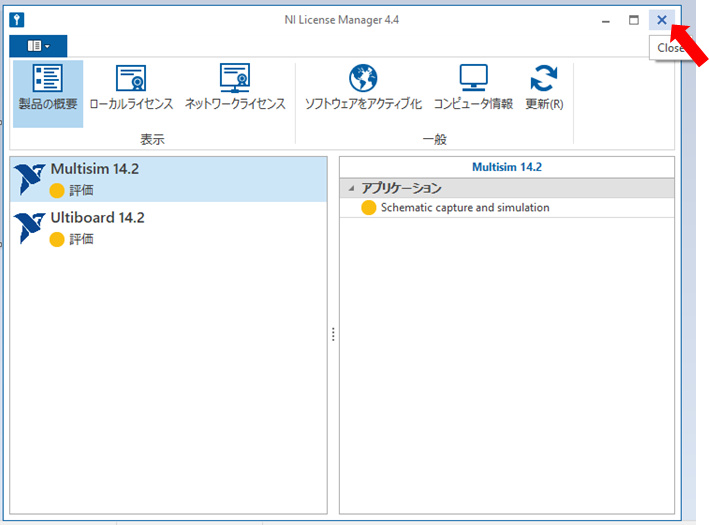Open the ネットワークライセンス network license view

click(235, 87)
